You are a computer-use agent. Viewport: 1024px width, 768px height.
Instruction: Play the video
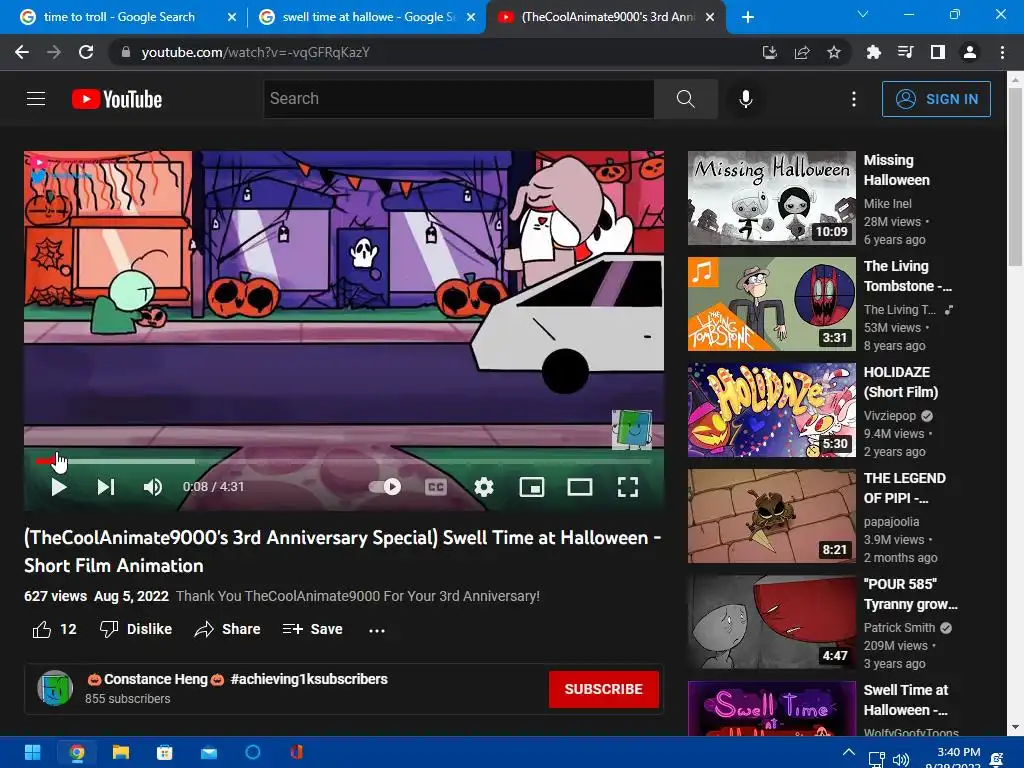click(x=59, y=487)
